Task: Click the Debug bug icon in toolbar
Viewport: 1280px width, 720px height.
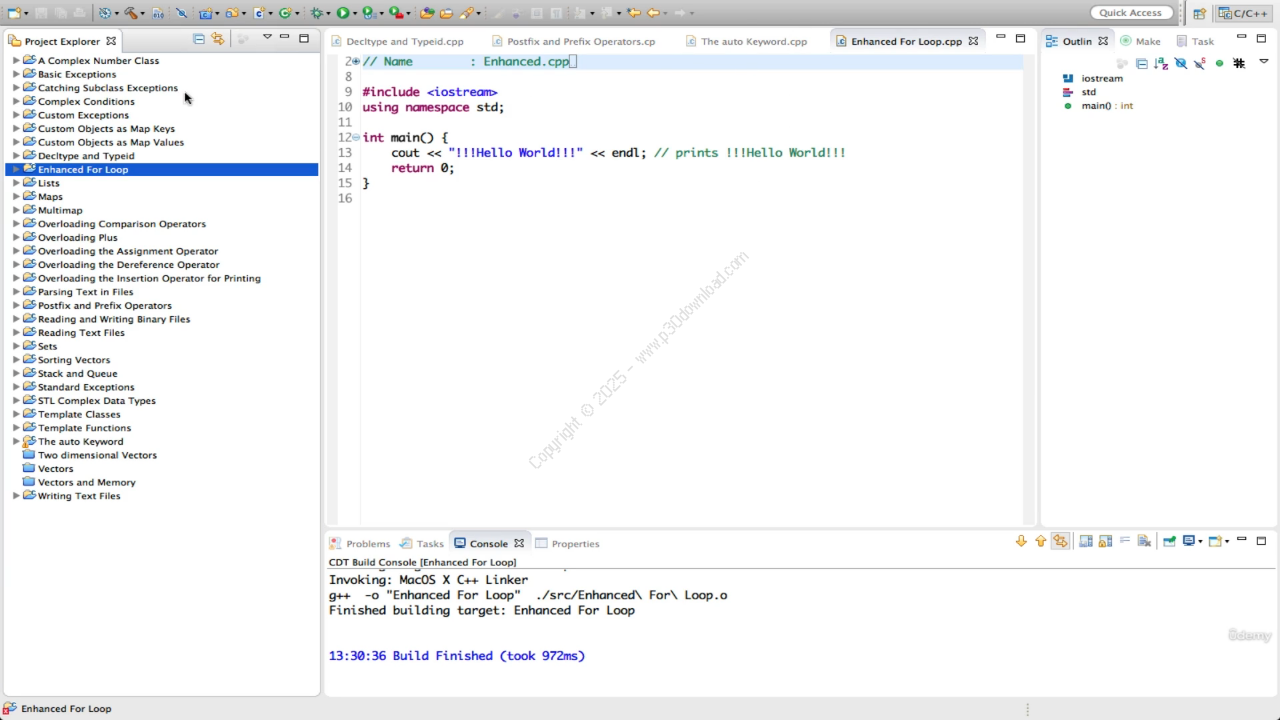Action: pyautogui.click(x=317, y=13)
